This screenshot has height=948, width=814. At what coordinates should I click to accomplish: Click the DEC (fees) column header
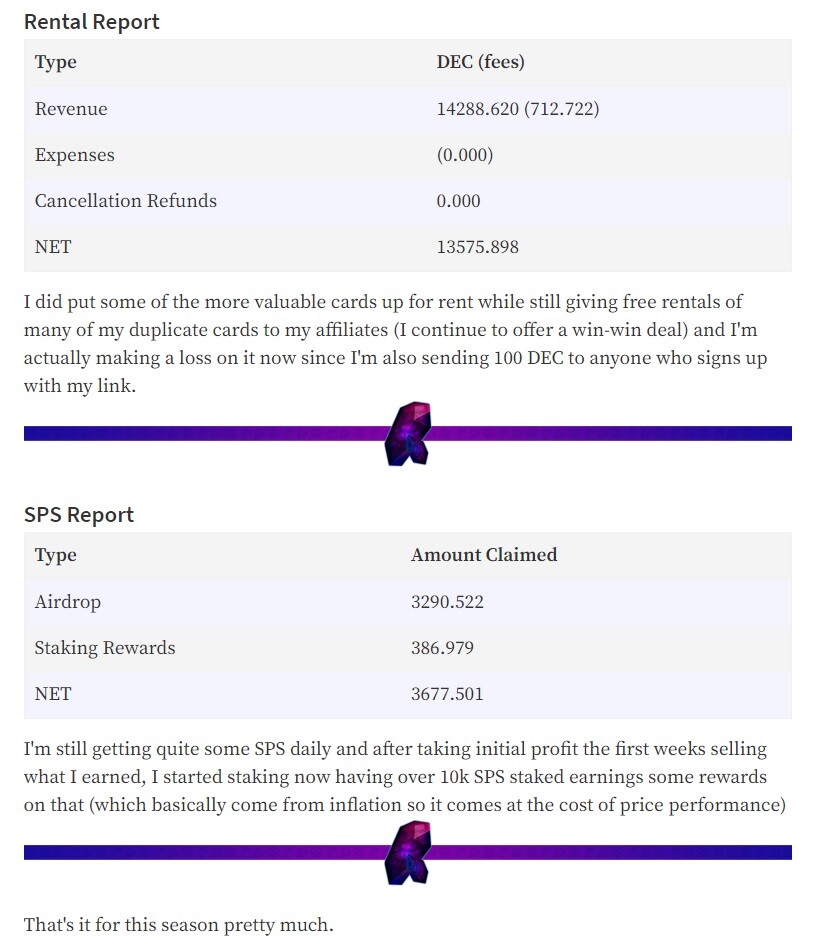click(x=481, y=62)
